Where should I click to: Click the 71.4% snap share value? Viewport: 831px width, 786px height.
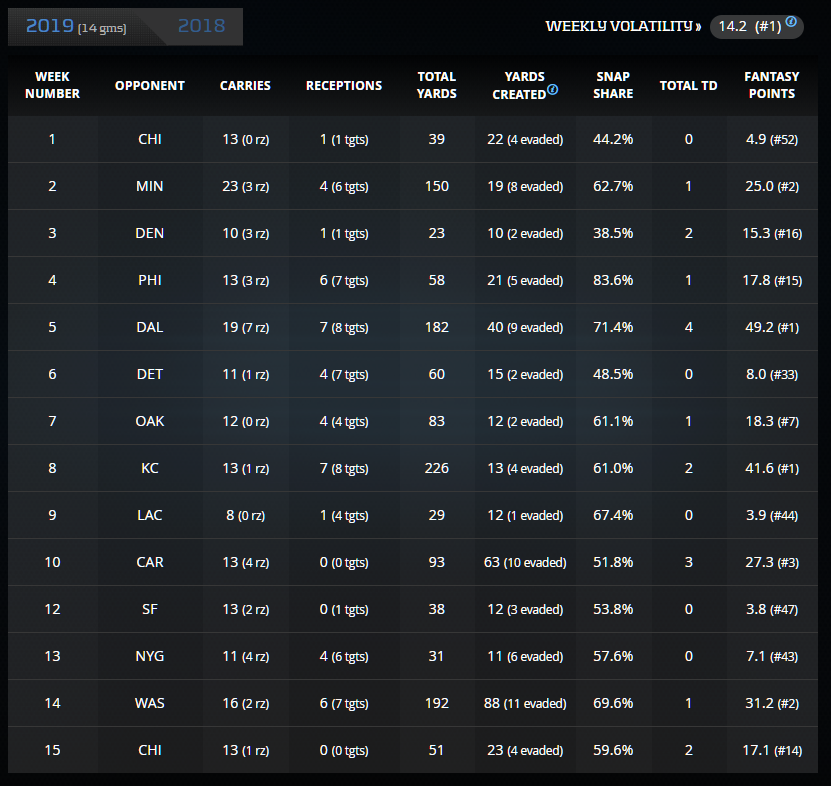(x=613, y=327)
